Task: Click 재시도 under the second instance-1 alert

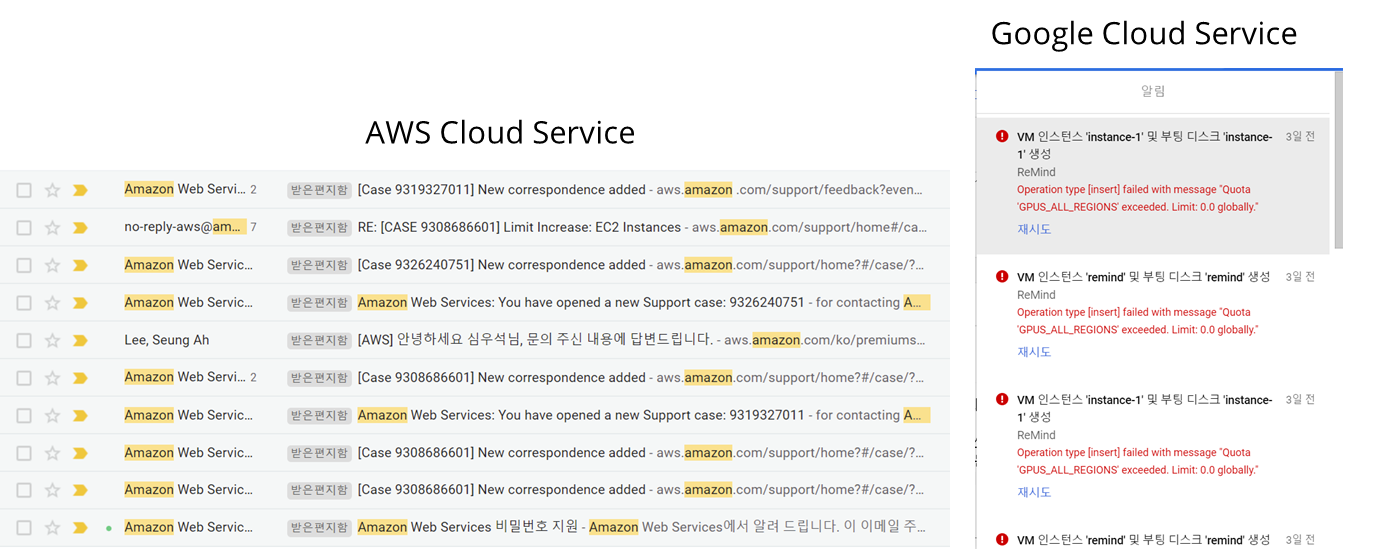Action: tap(1034, 492)
